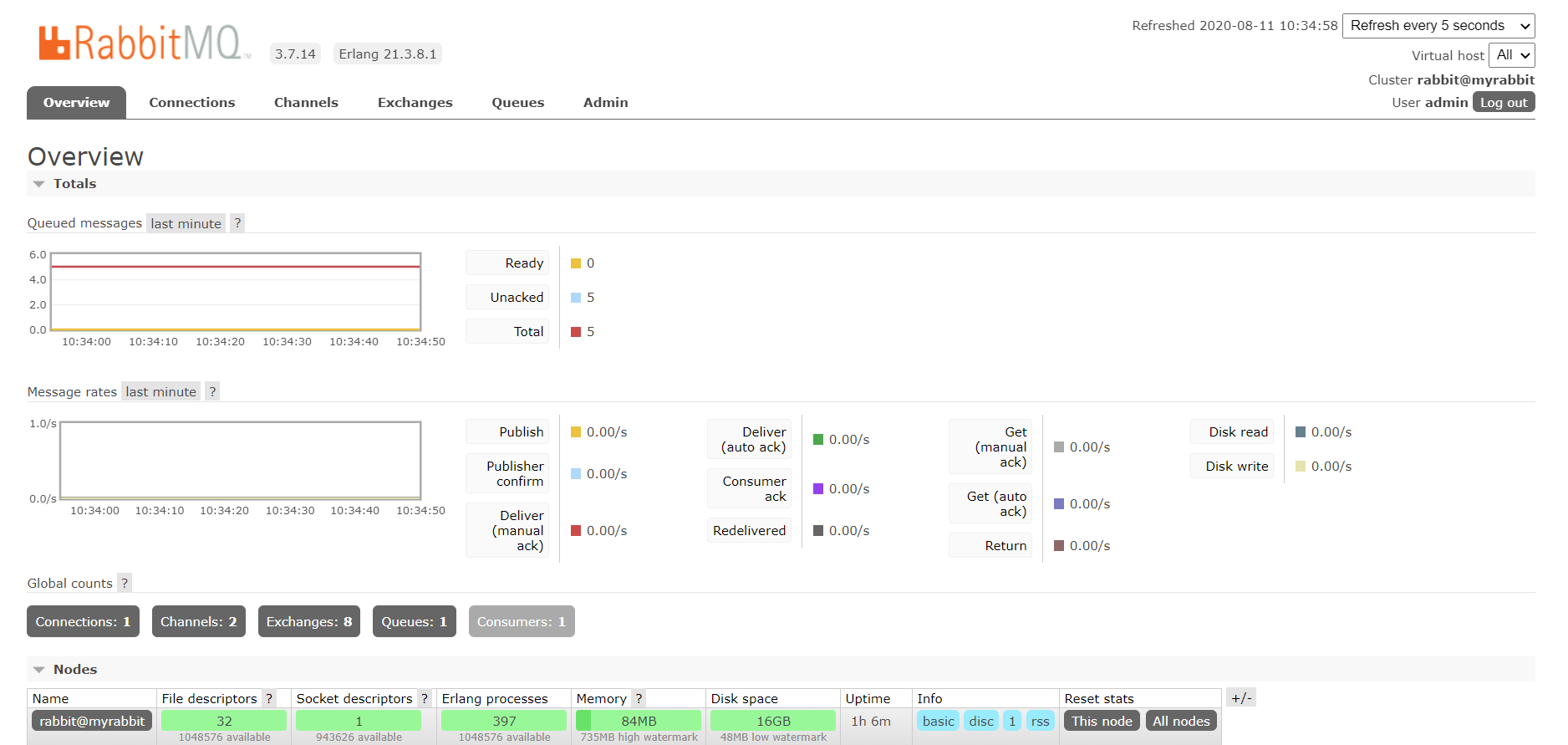Screen dimensions: 1568x745
Task: Click the Redelivered legend label
Action: point(749,531)
